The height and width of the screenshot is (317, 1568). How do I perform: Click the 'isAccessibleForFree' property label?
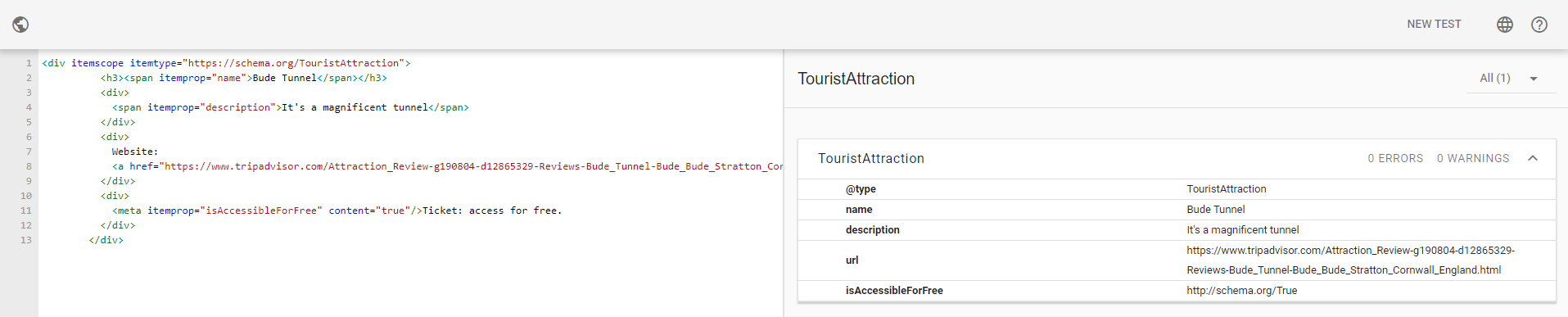coord(894,291)
